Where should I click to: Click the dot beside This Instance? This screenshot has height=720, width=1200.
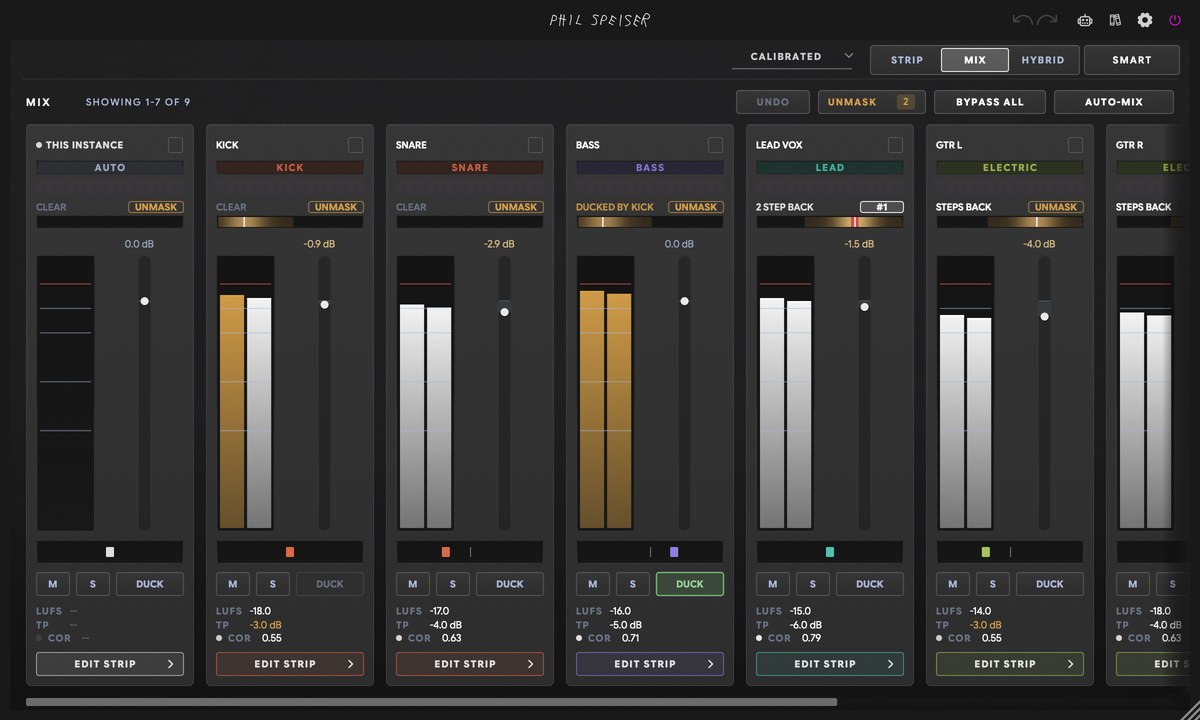[x=39, y=145]
